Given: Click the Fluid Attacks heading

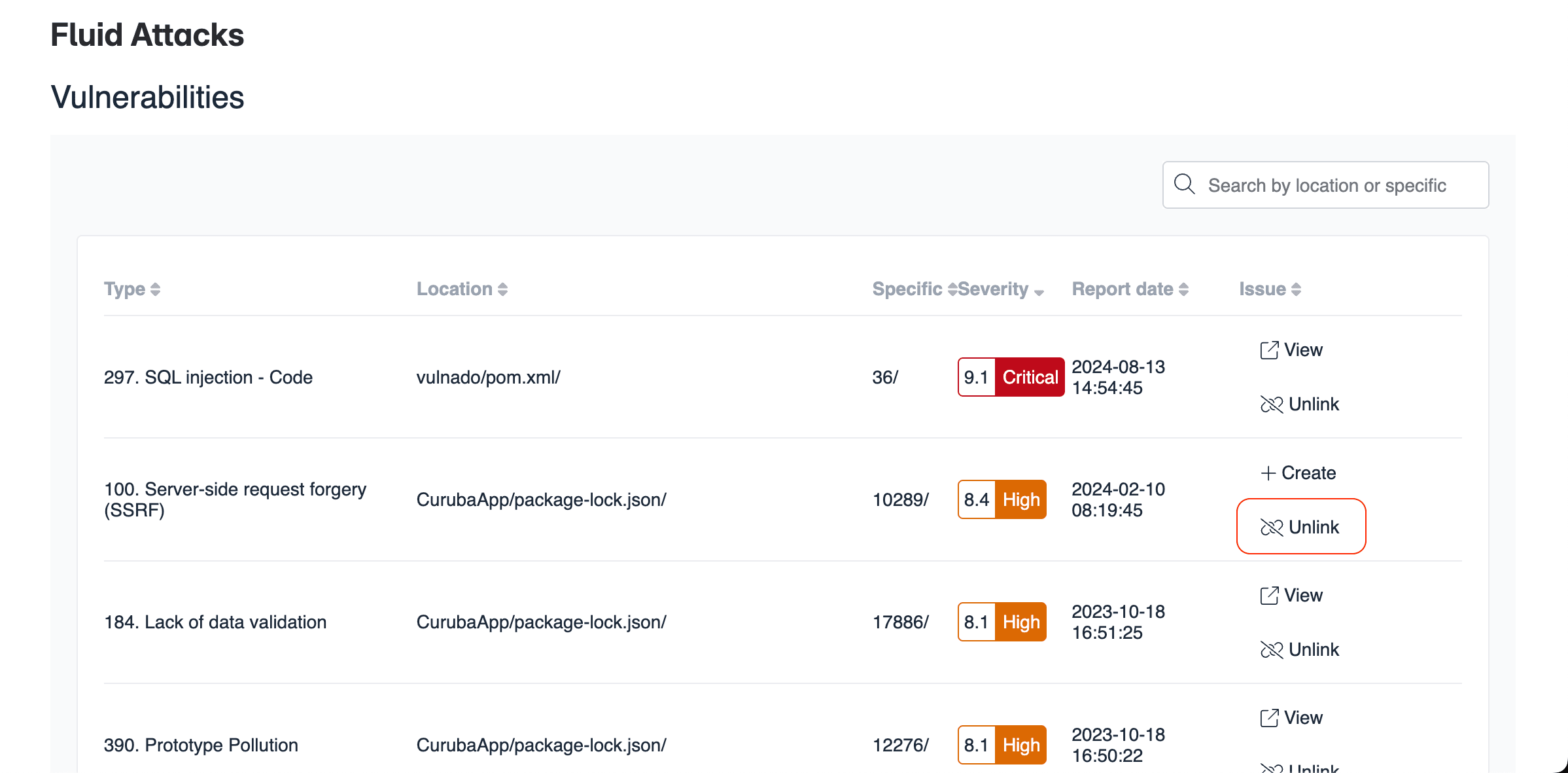Looking at the screenshot, I should coord(147,35).
